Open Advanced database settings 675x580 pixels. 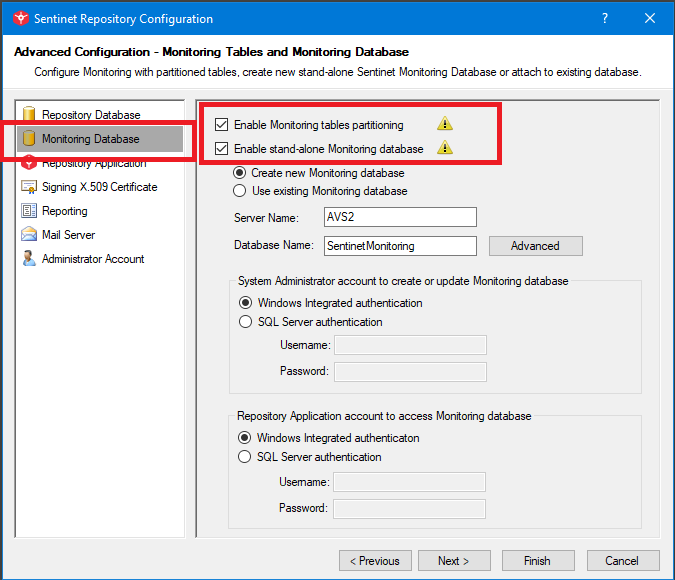(535, 246)
